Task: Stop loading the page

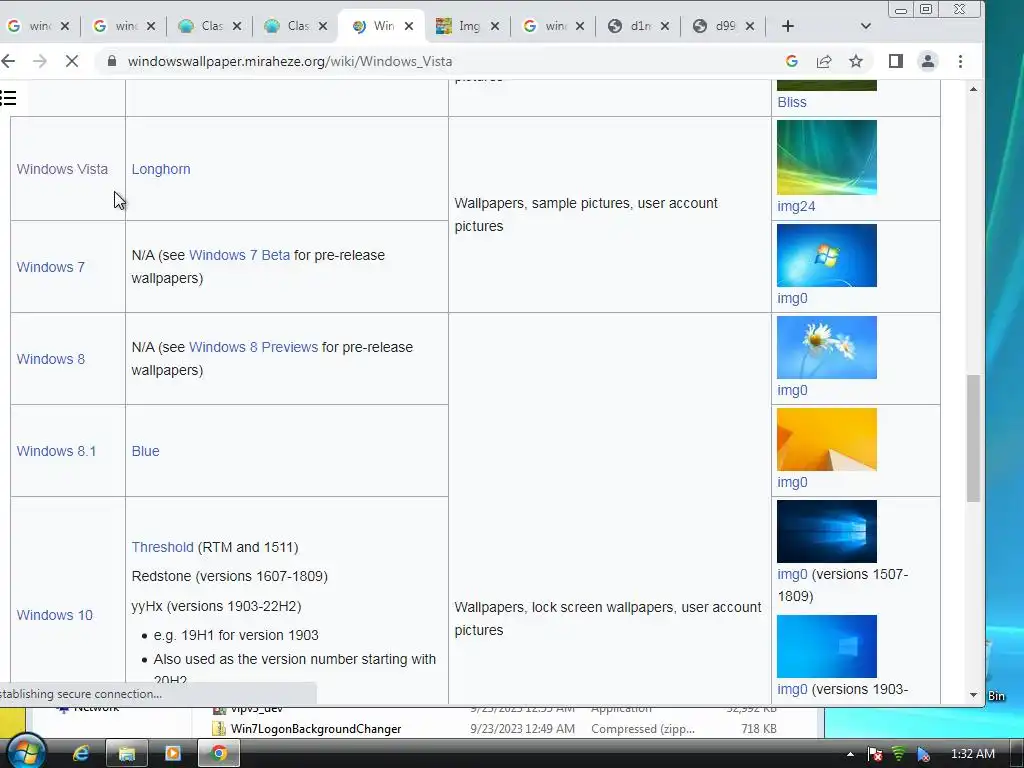Action: pos(72,61)
